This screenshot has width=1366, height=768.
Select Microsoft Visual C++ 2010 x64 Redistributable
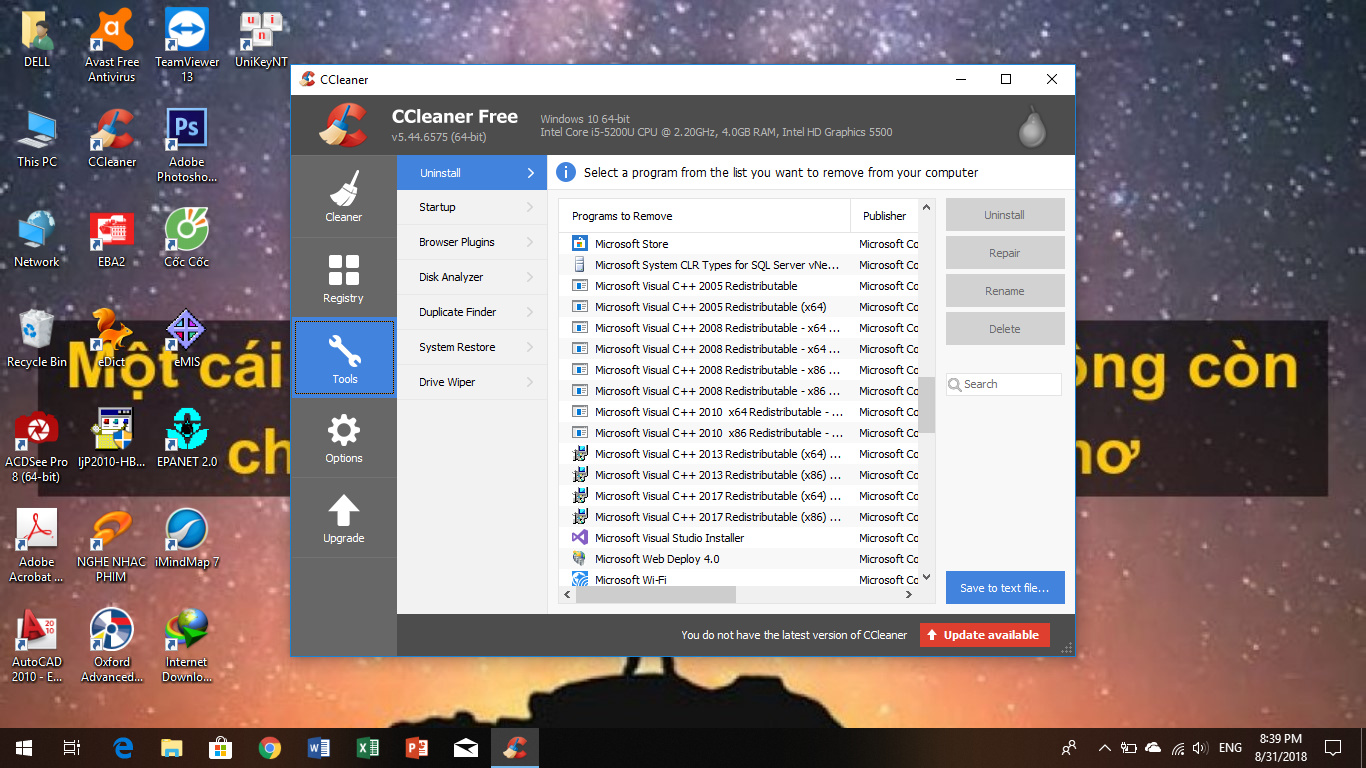[739, 412]
